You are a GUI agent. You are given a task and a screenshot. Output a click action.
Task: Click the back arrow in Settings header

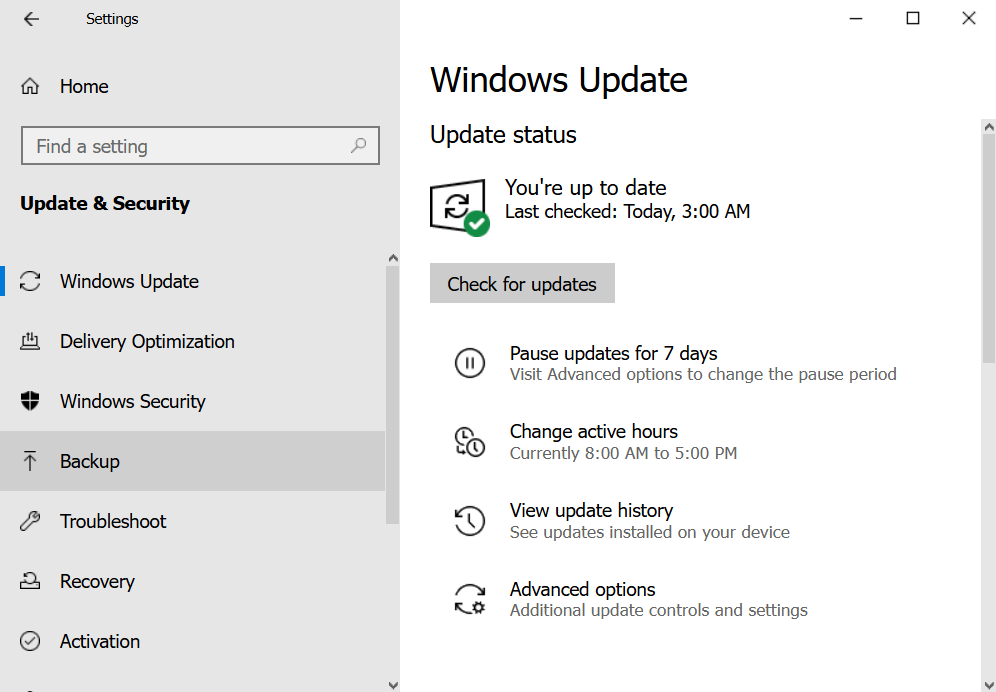[x=31, y=19]
